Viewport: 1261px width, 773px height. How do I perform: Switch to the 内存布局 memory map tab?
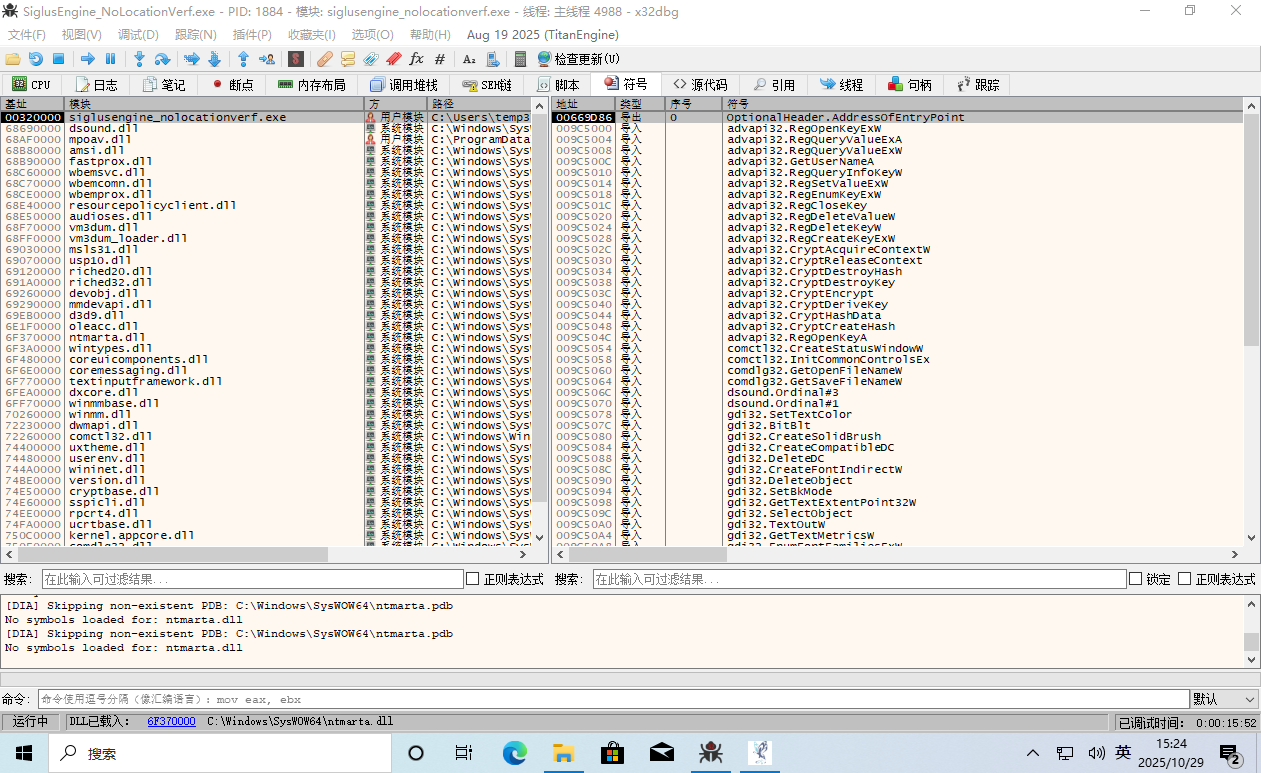coord(311,85)
